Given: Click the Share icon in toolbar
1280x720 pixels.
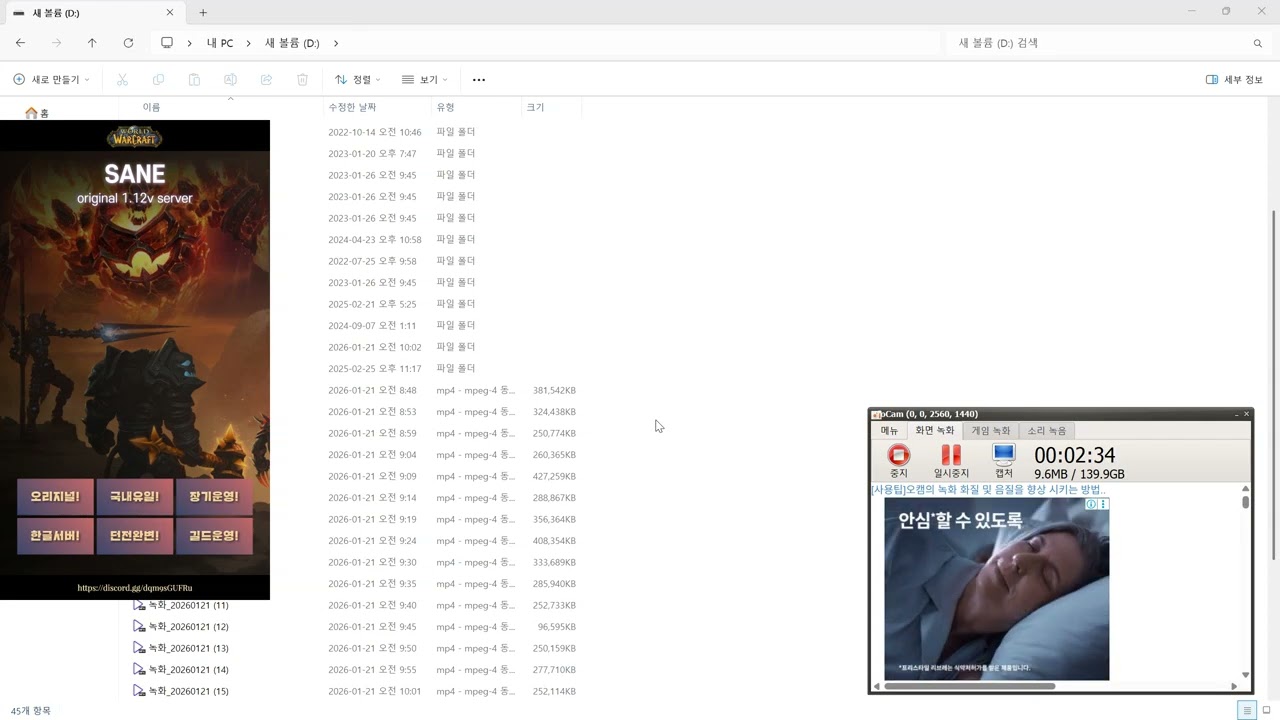Looking at the screenshot, I should point(266,79).
